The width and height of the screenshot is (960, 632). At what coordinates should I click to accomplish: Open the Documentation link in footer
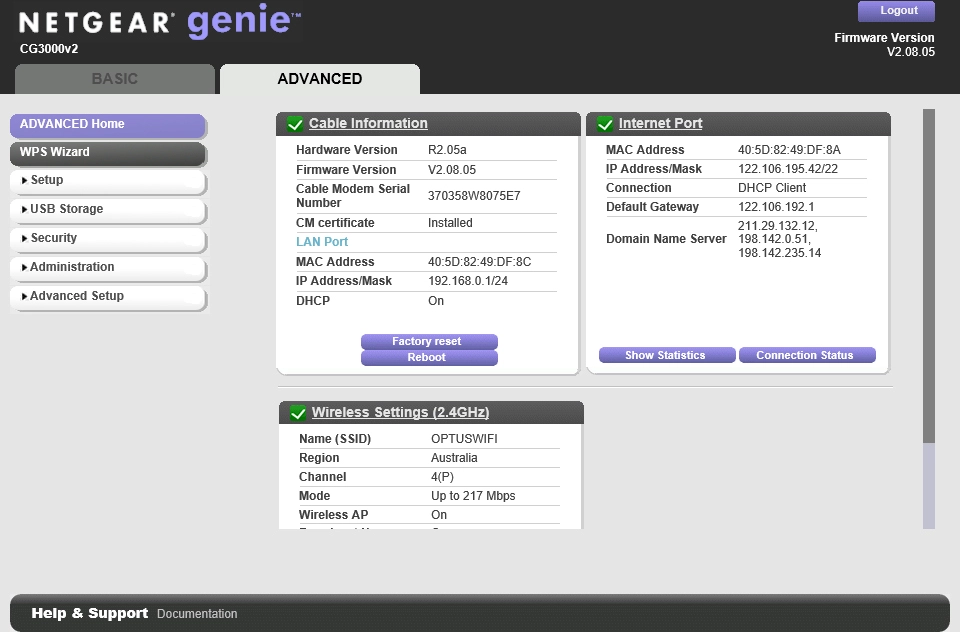(x=197, y=614)
